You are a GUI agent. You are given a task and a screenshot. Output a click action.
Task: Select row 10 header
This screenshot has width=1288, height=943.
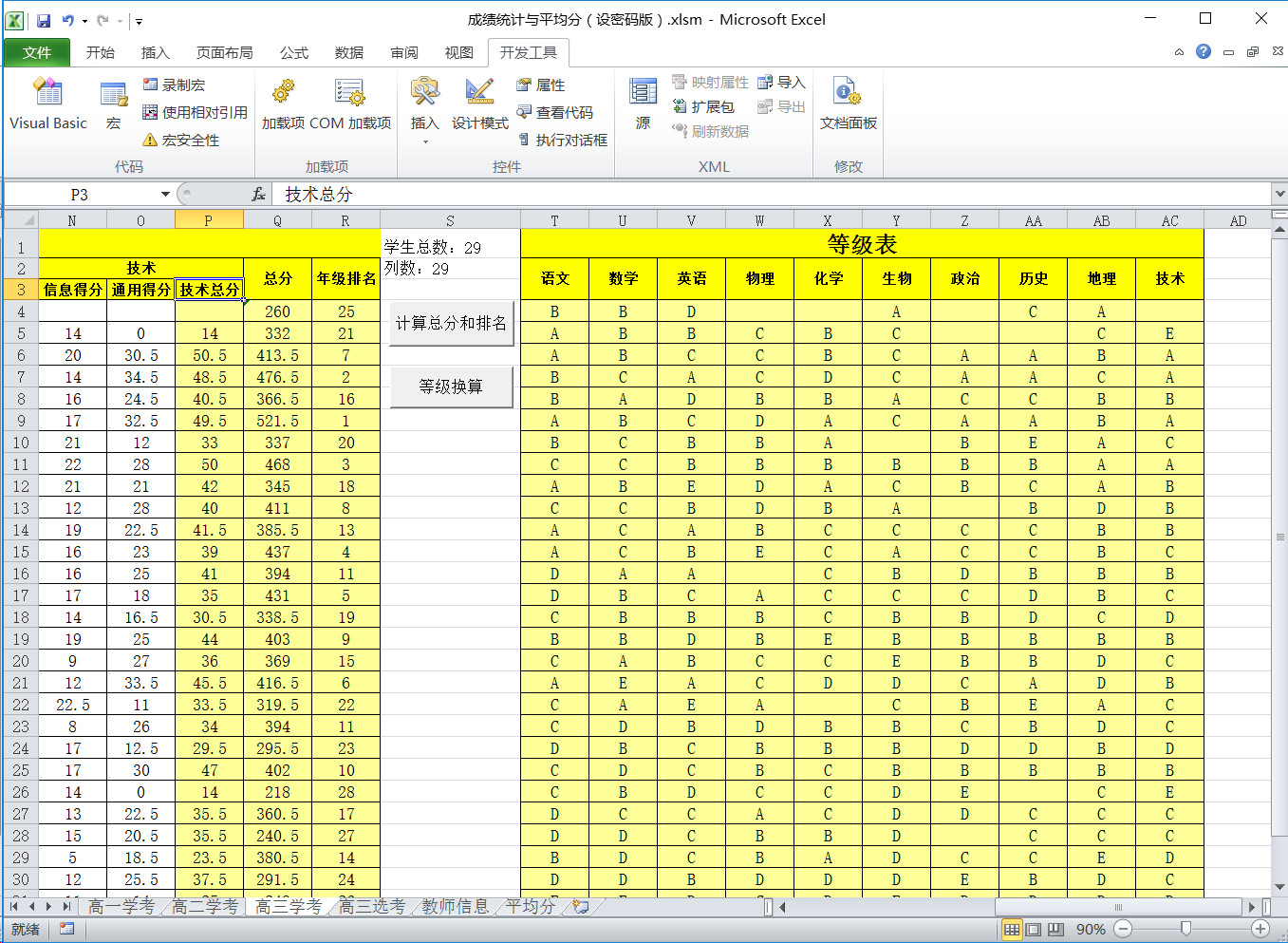point(21,443)
